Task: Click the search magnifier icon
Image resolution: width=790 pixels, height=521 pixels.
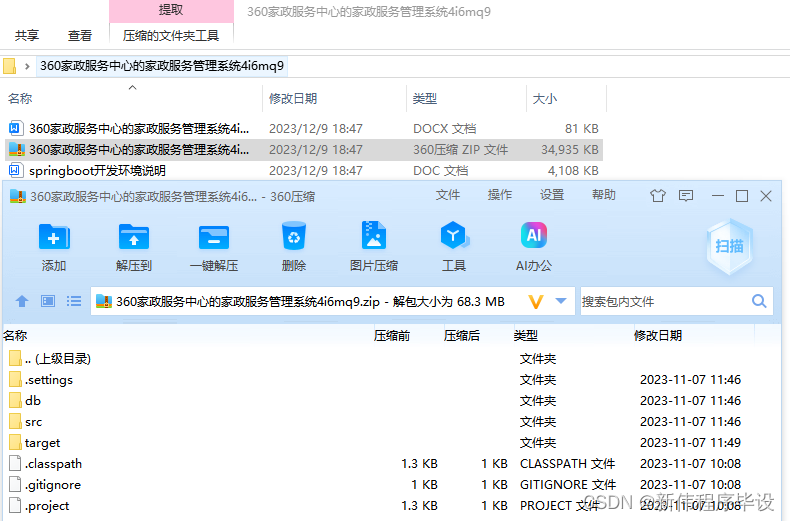Action: click(x=759, y=301)
